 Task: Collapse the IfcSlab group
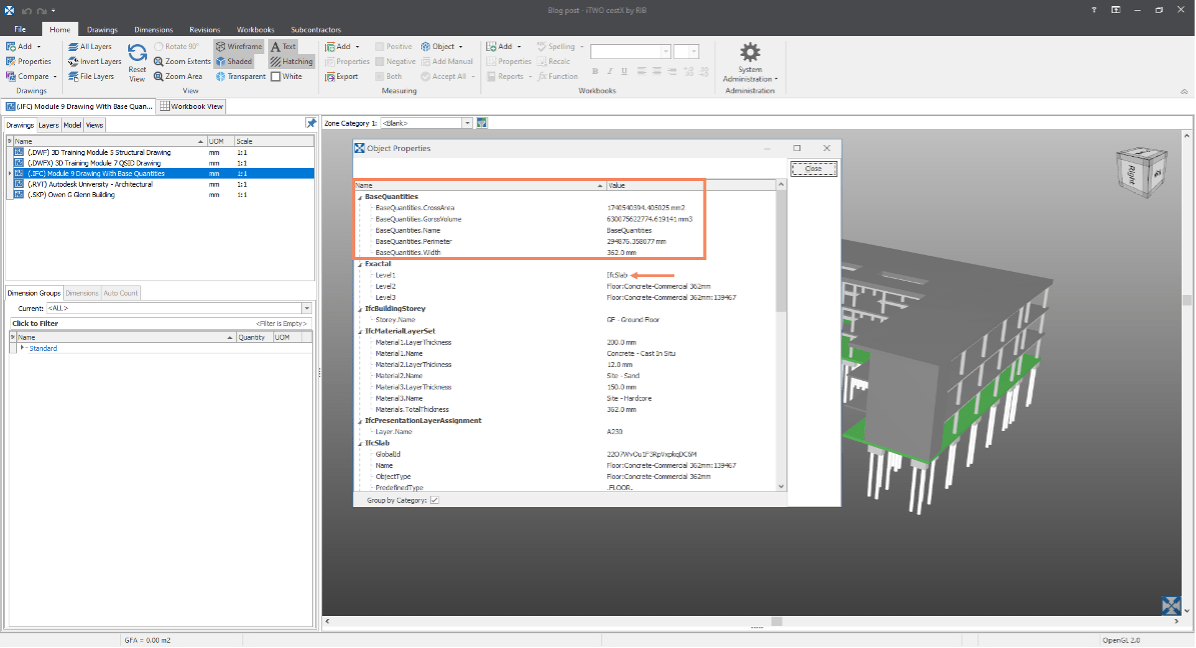[x=360, y=444]
